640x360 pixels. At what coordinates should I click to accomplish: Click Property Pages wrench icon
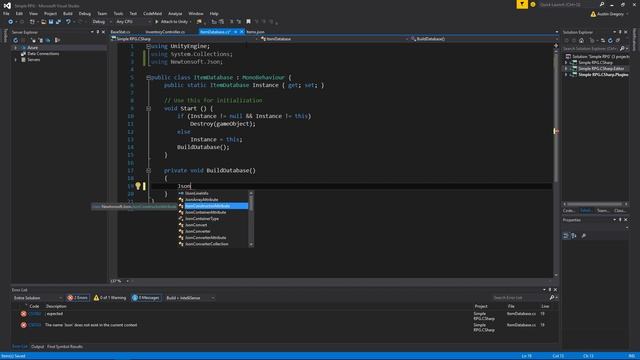point(584,236)
